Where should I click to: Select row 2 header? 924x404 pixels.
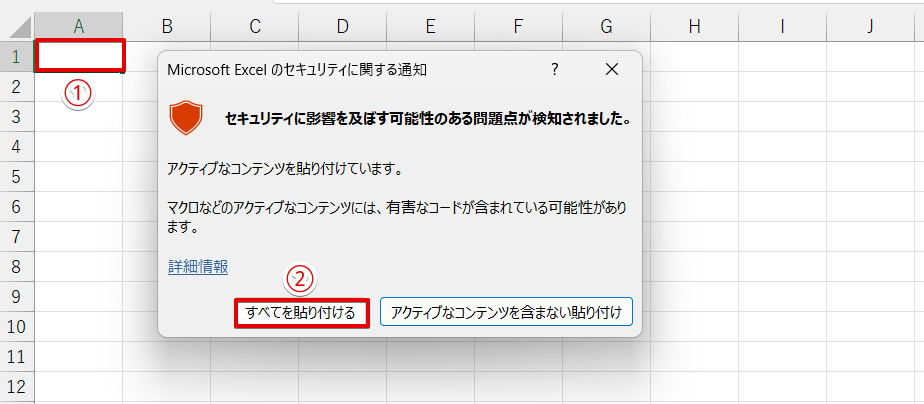point(17,87)
